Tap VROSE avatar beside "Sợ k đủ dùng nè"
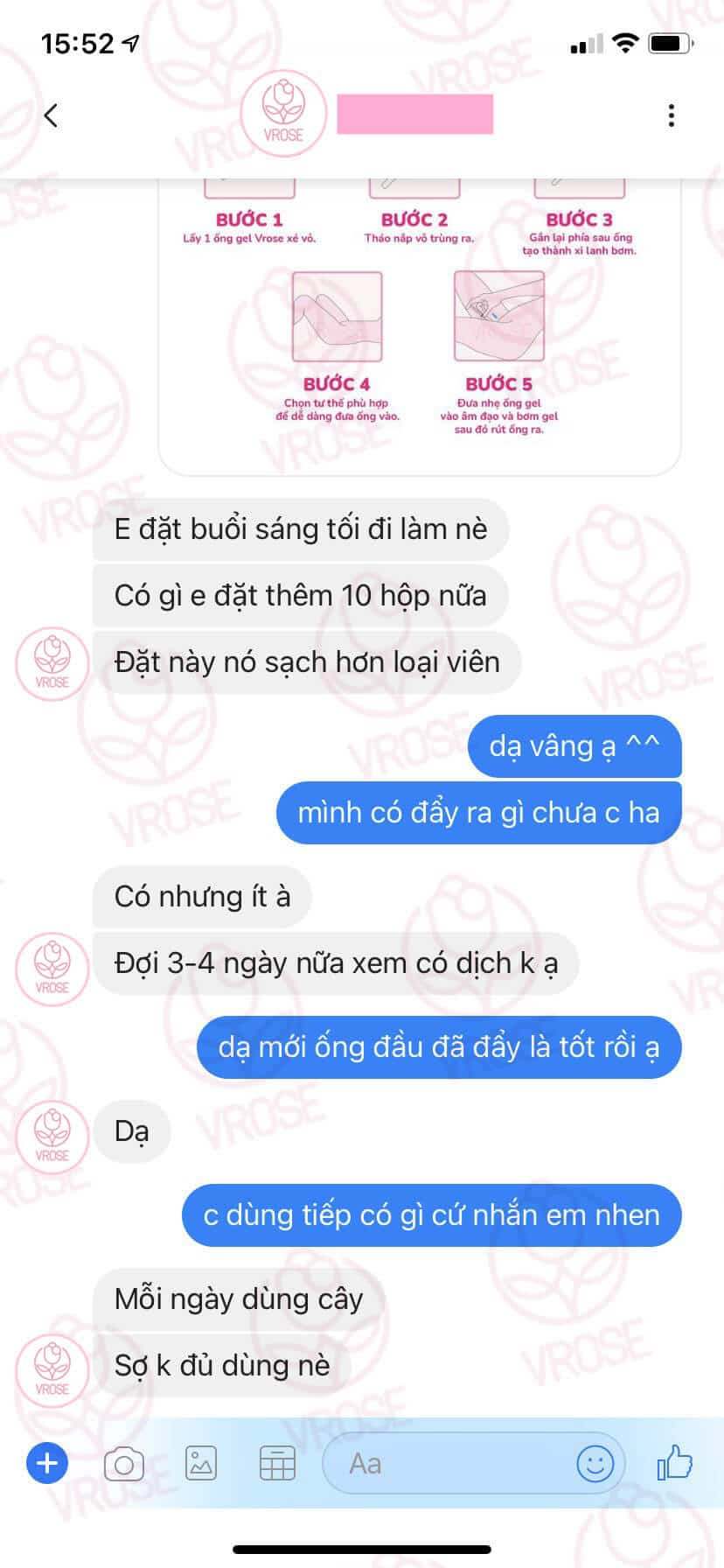The image size is (724, 1568). (52, 1369)
